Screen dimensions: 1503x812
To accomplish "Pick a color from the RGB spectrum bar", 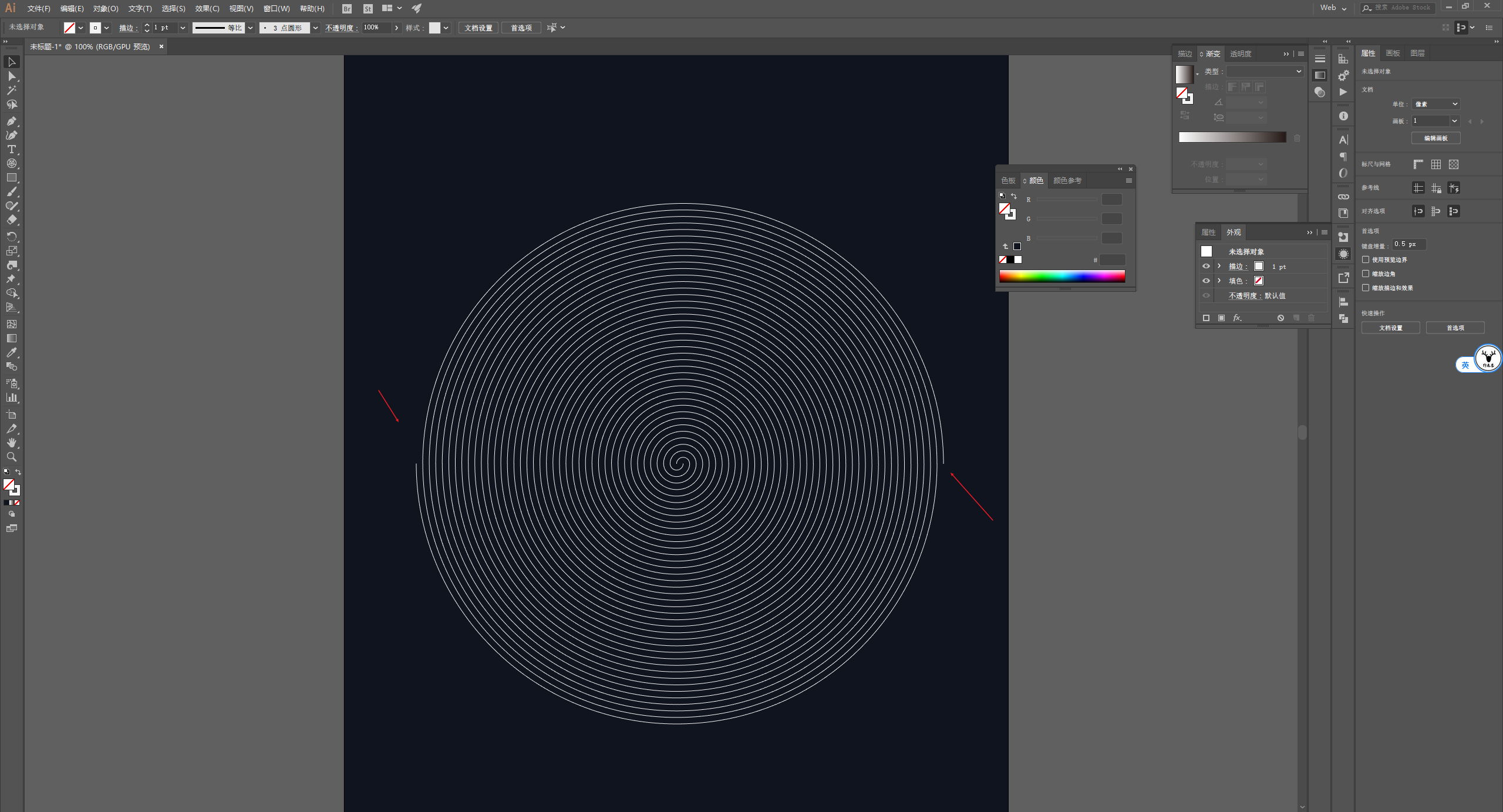I will tap(1061, 276).
